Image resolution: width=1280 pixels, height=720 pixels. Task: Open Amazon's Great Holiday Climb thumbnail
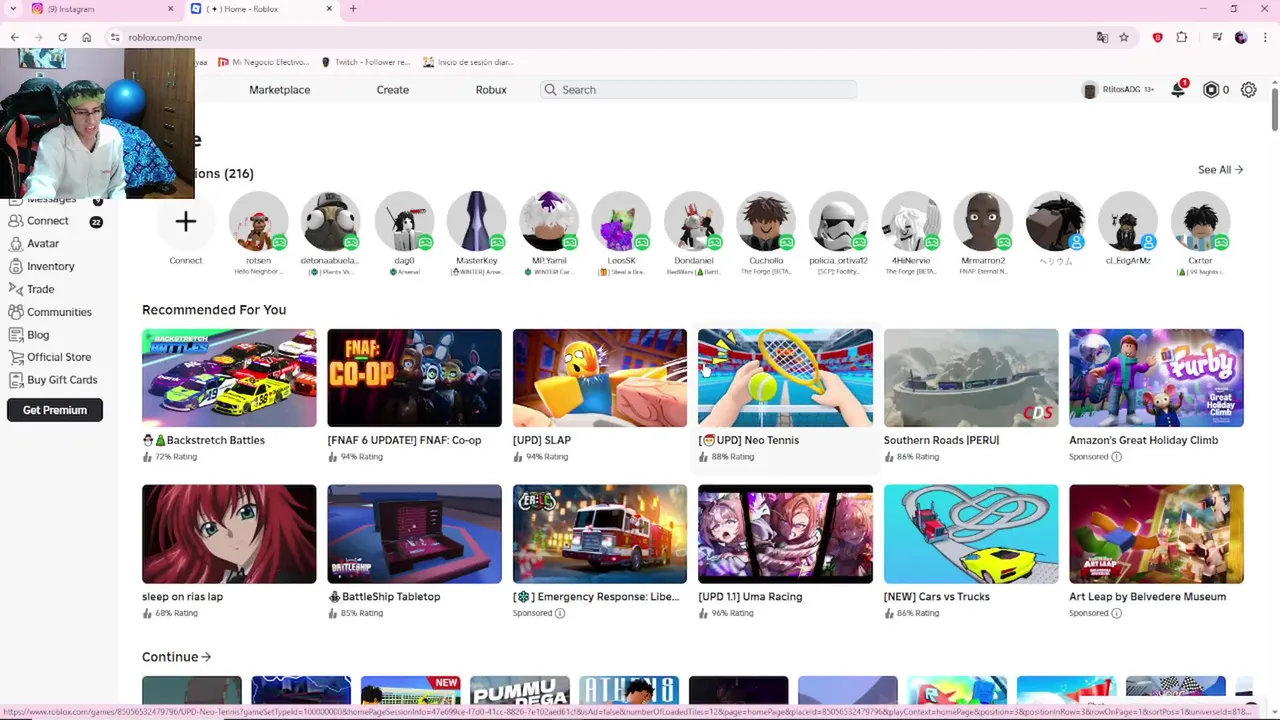tap(1156, 378)
